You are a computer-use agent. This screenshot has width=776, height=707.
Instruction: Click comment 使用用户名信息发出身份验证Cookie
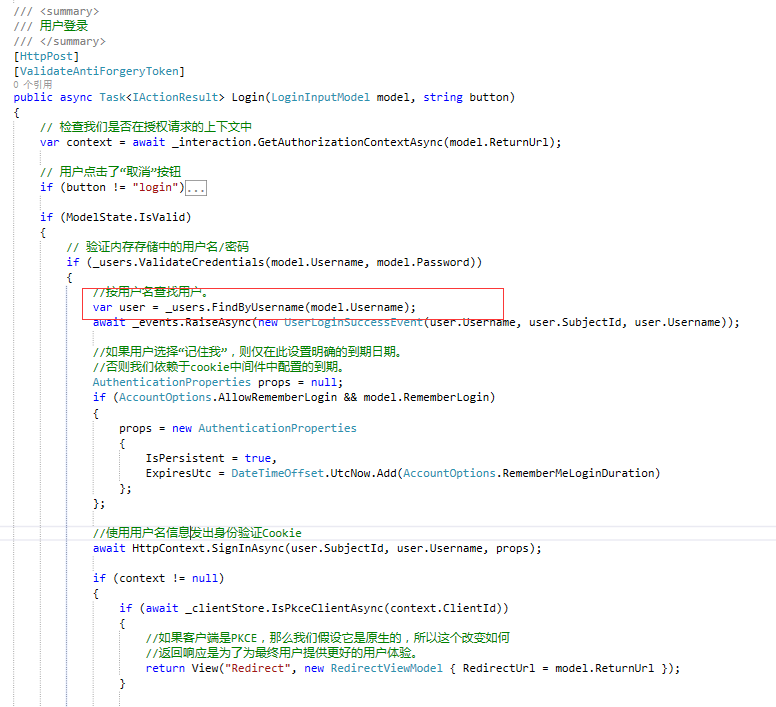(x=203, y=533)
